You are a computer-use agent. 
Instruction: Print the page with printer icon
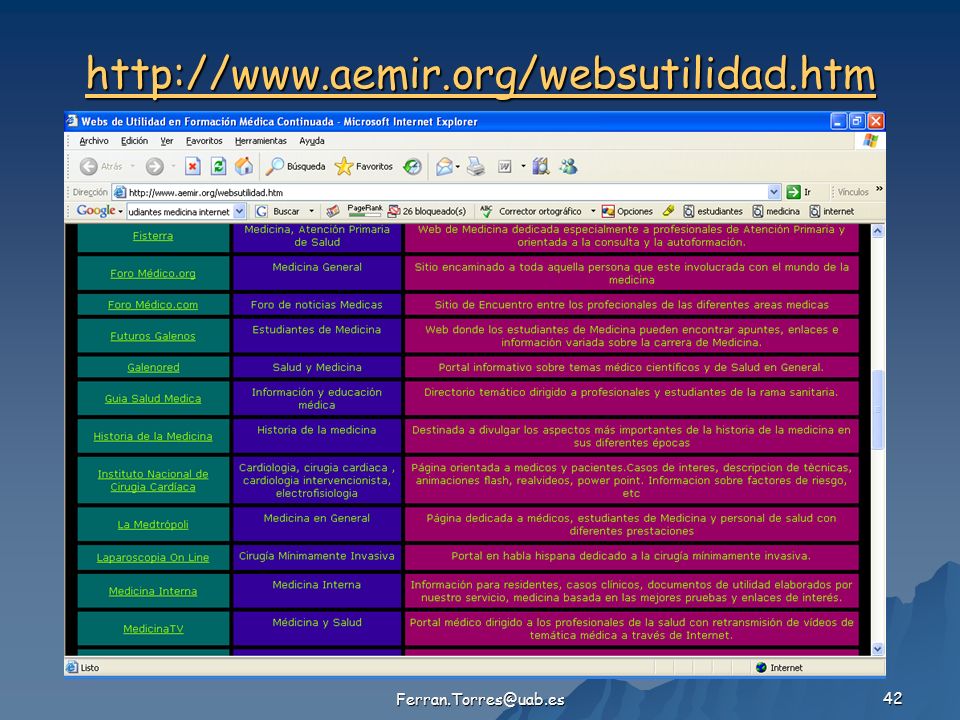[x=476, y=166]
